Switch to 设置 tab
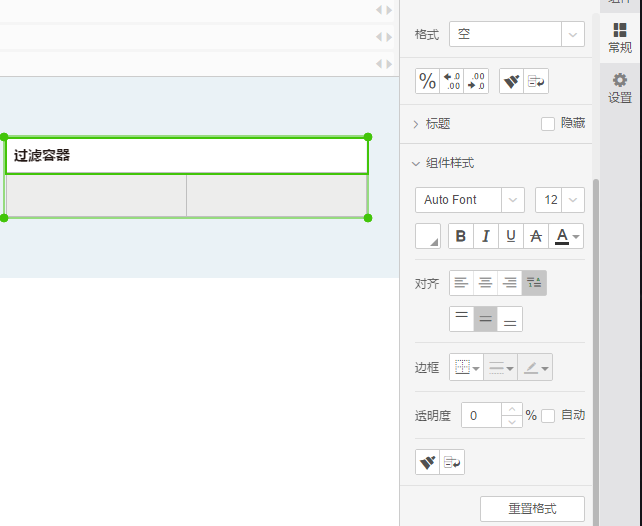This screenshot has width=642, height=526. 620,88
